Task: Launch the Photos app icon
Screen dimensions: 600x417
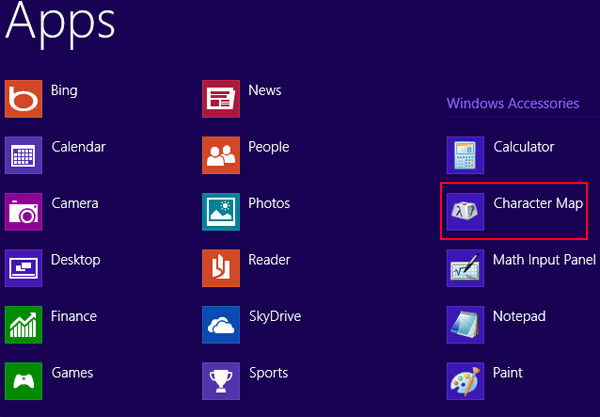Action: click(x=221, y=212)
